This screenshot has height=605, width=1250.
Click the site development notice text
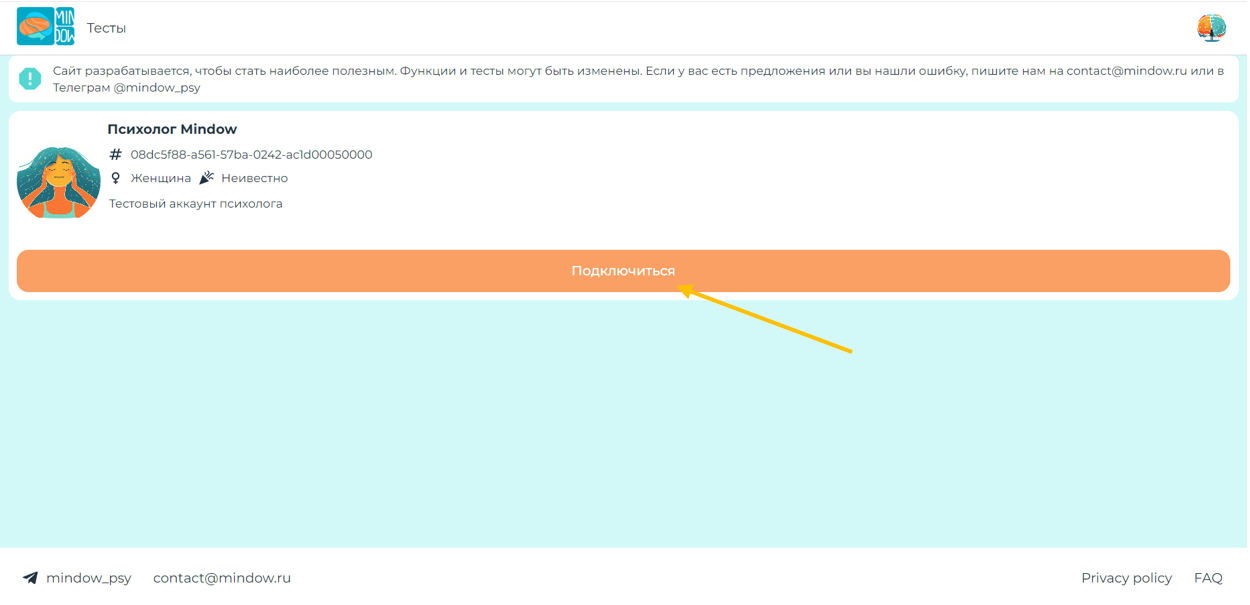(639, 79)
